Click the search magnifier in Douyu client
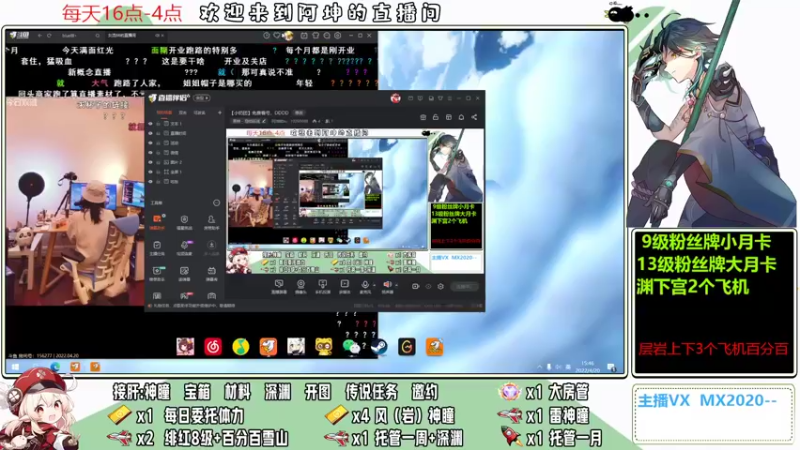 tap(97, 36)
